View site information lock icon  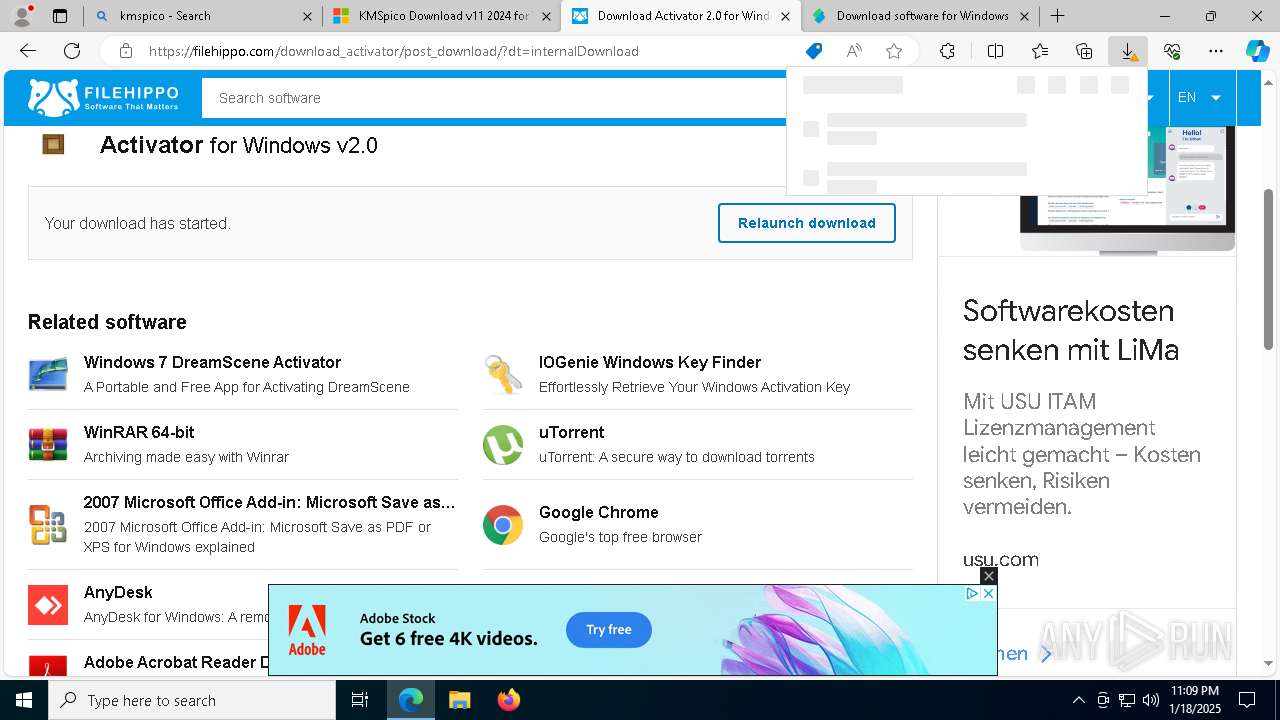tap(126, 51)
